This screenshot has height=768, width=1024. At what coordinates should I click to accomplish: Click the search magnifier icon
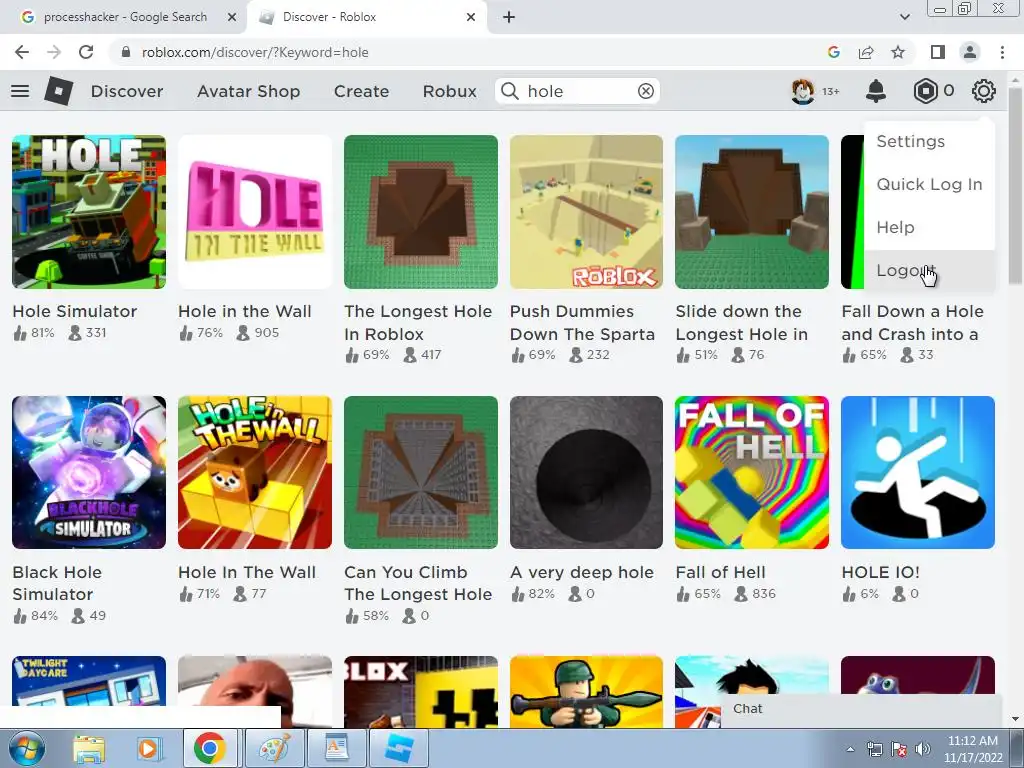coord(509,91)
